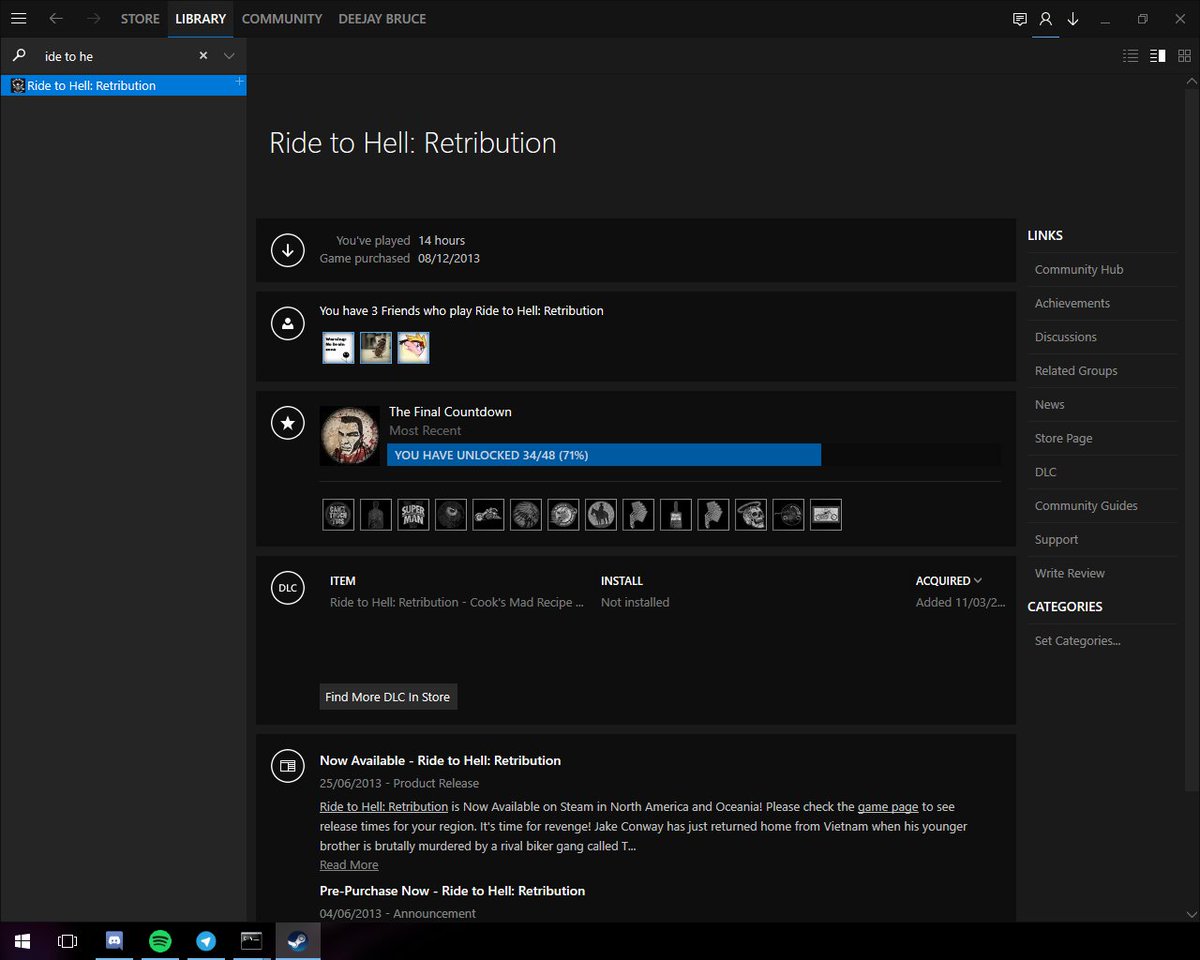
Task: Click the scrollbar up arrow
Action: coord(1191,81)
